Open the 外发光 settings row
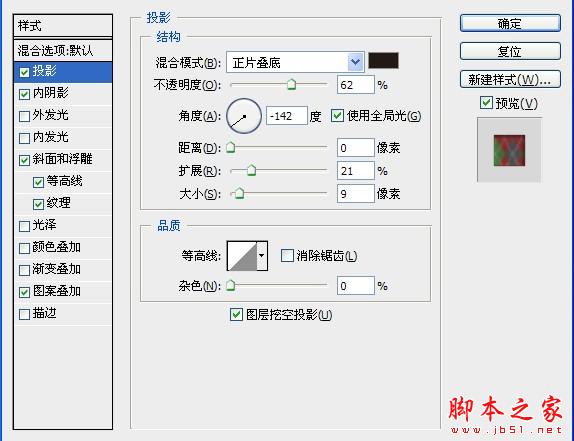 [63, 116]
